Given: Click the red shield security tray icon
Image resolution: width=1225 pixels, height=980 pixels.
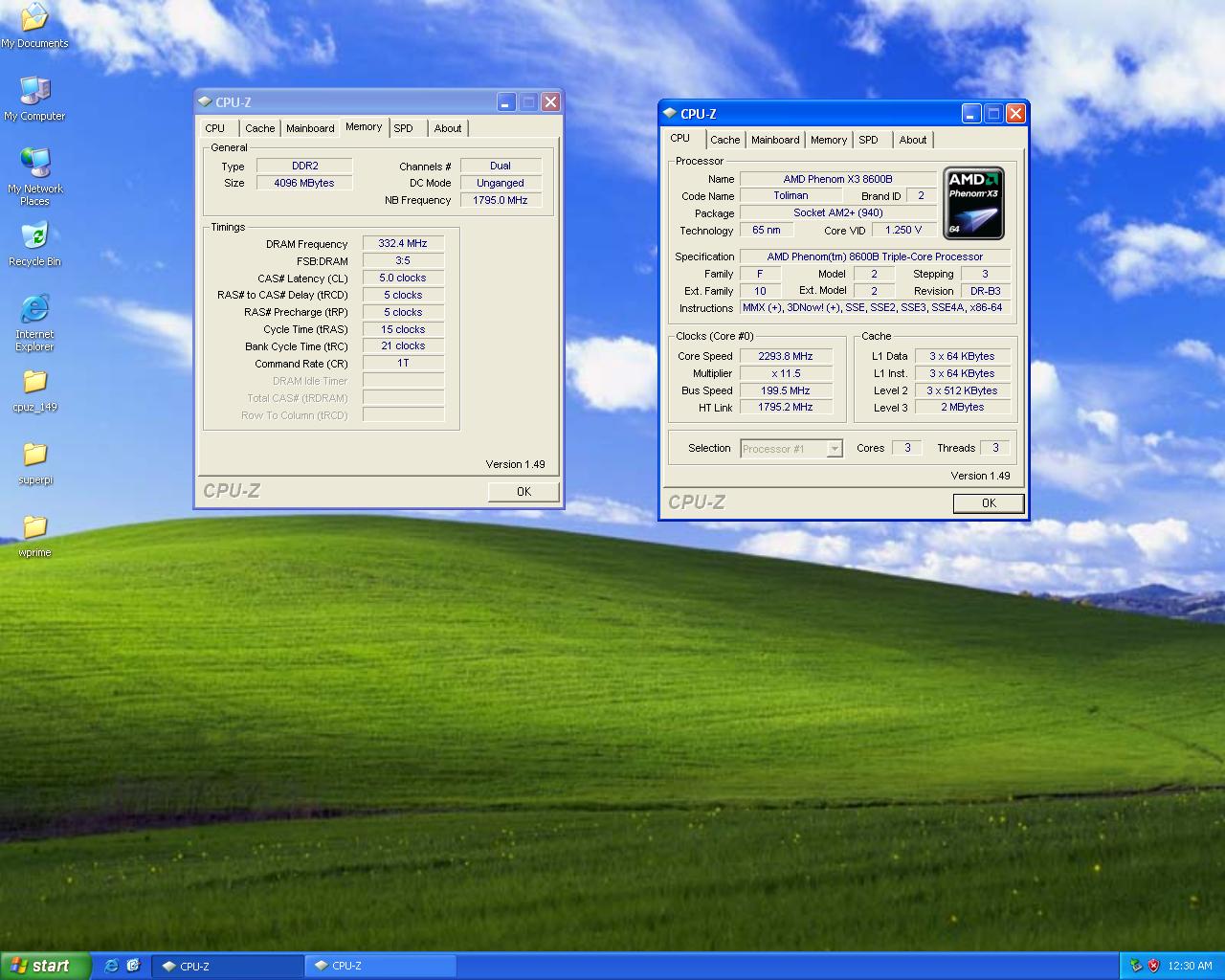Looking at the screenshot, I should click(1153, 966).
